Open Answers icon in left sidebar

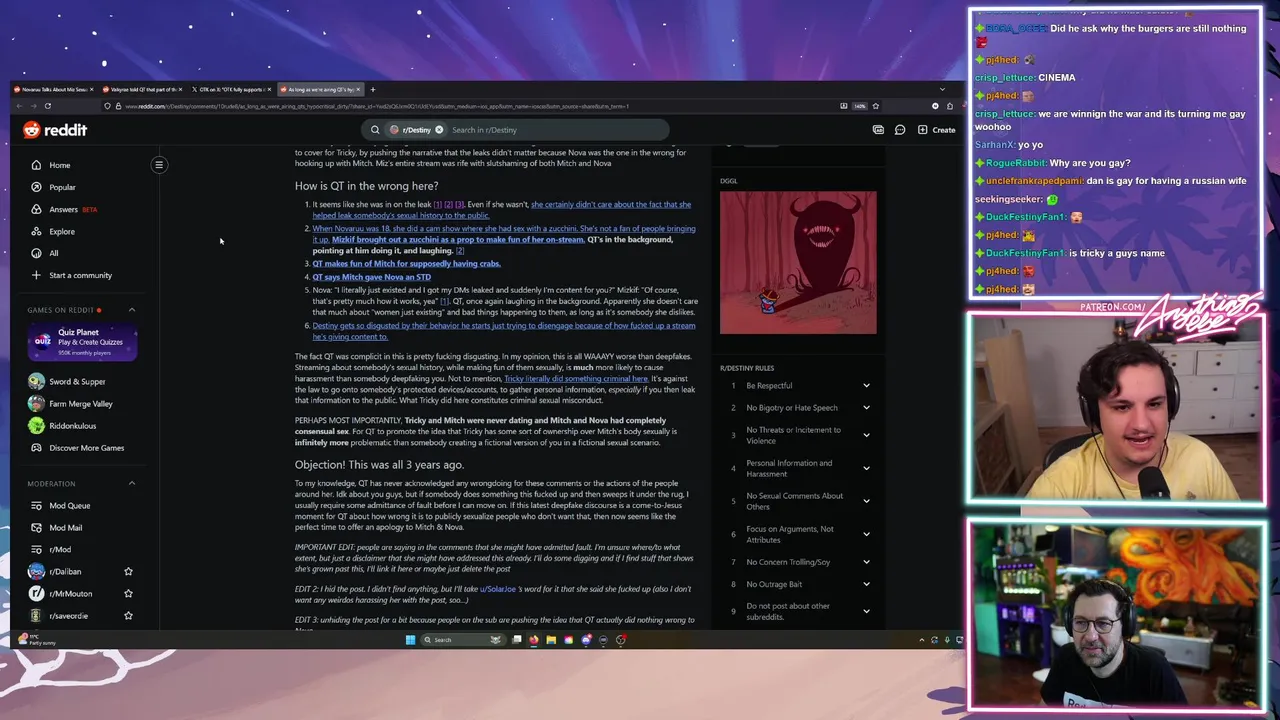pyautogui.click(x=36, y=209)
